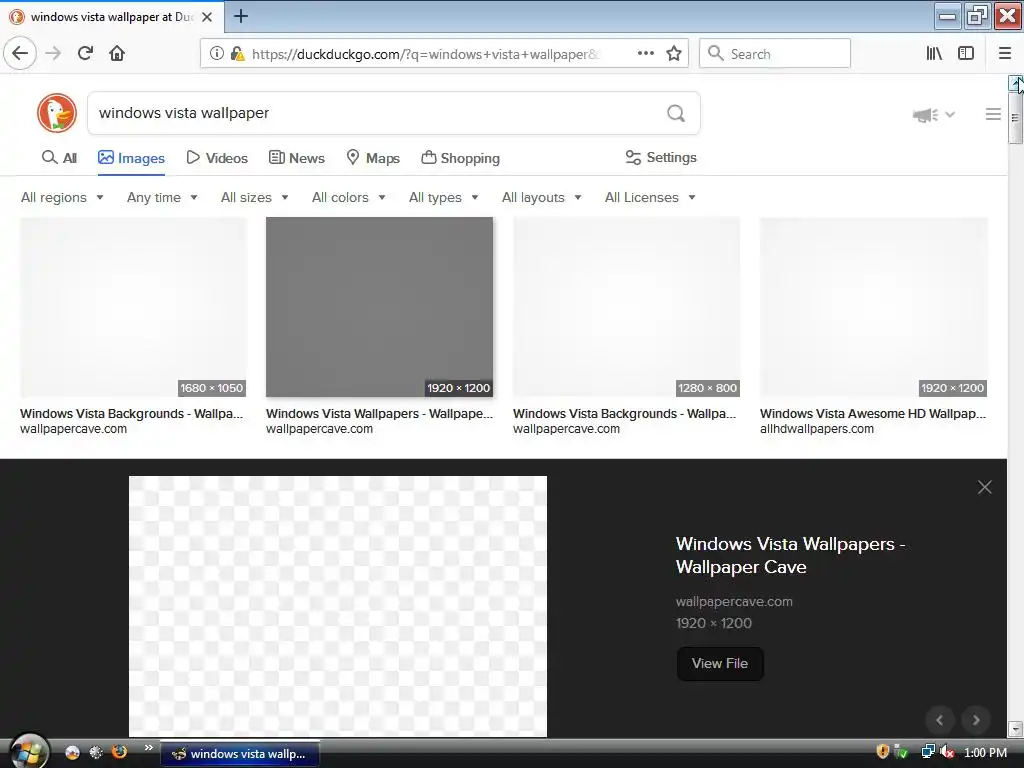Open the Firefox Library icon
Image resolution: width=1024 pixels, height=768 pixels.
click(x=934, y=54)
